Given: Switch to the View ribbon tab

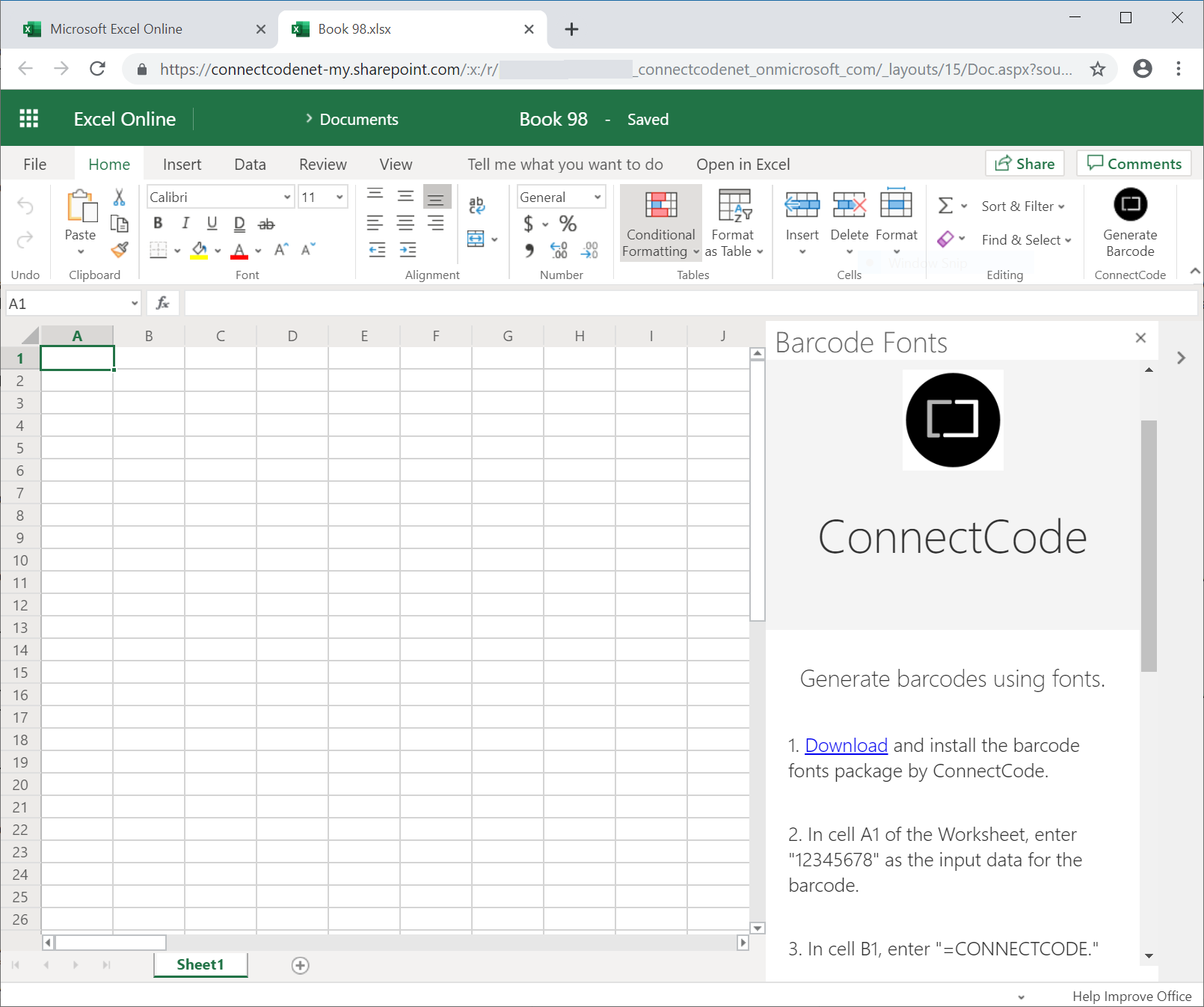Looking at the screenshot, I should click(396, 164).
